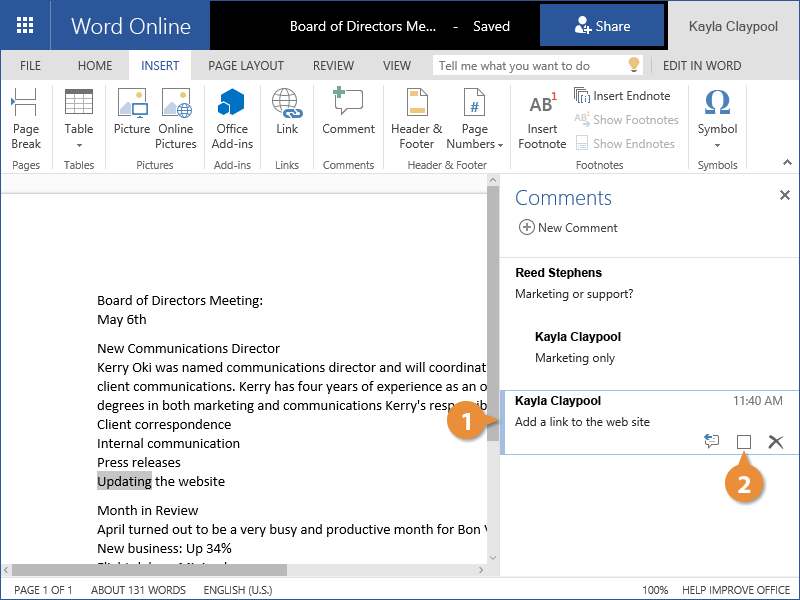Add a Comment from the ribbon
The width and height of the screenshot is (800, 600).
click(348, 117)
